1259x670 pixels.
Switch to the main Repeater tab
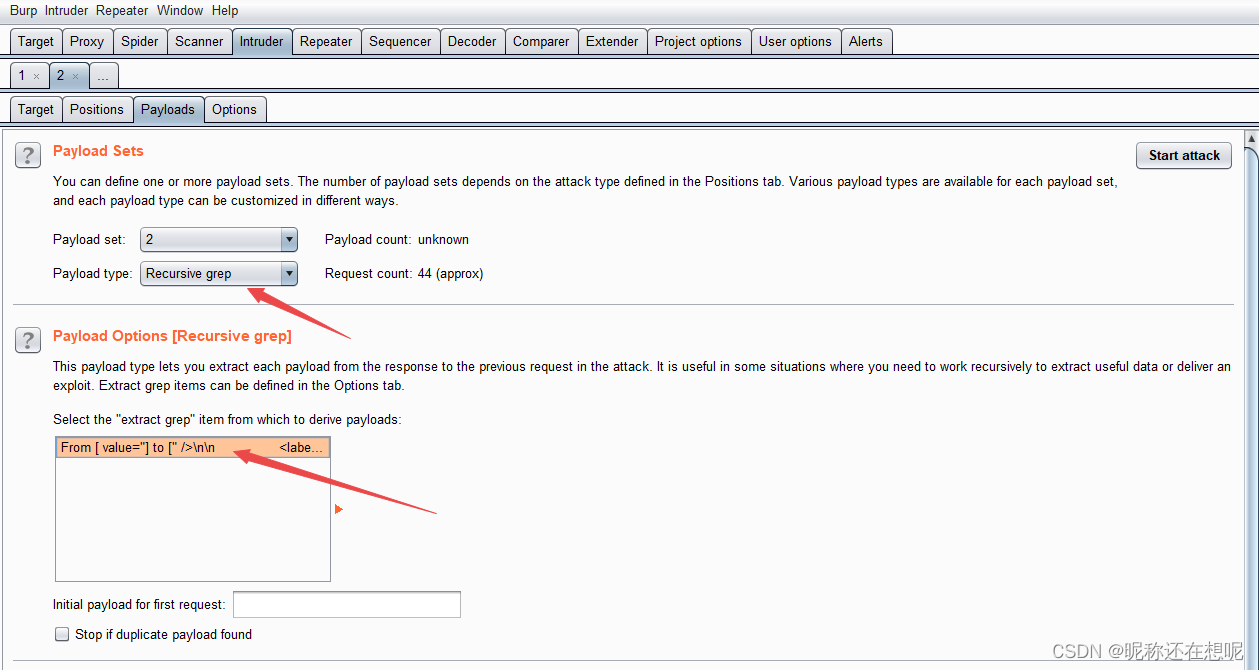click(326, 41)
